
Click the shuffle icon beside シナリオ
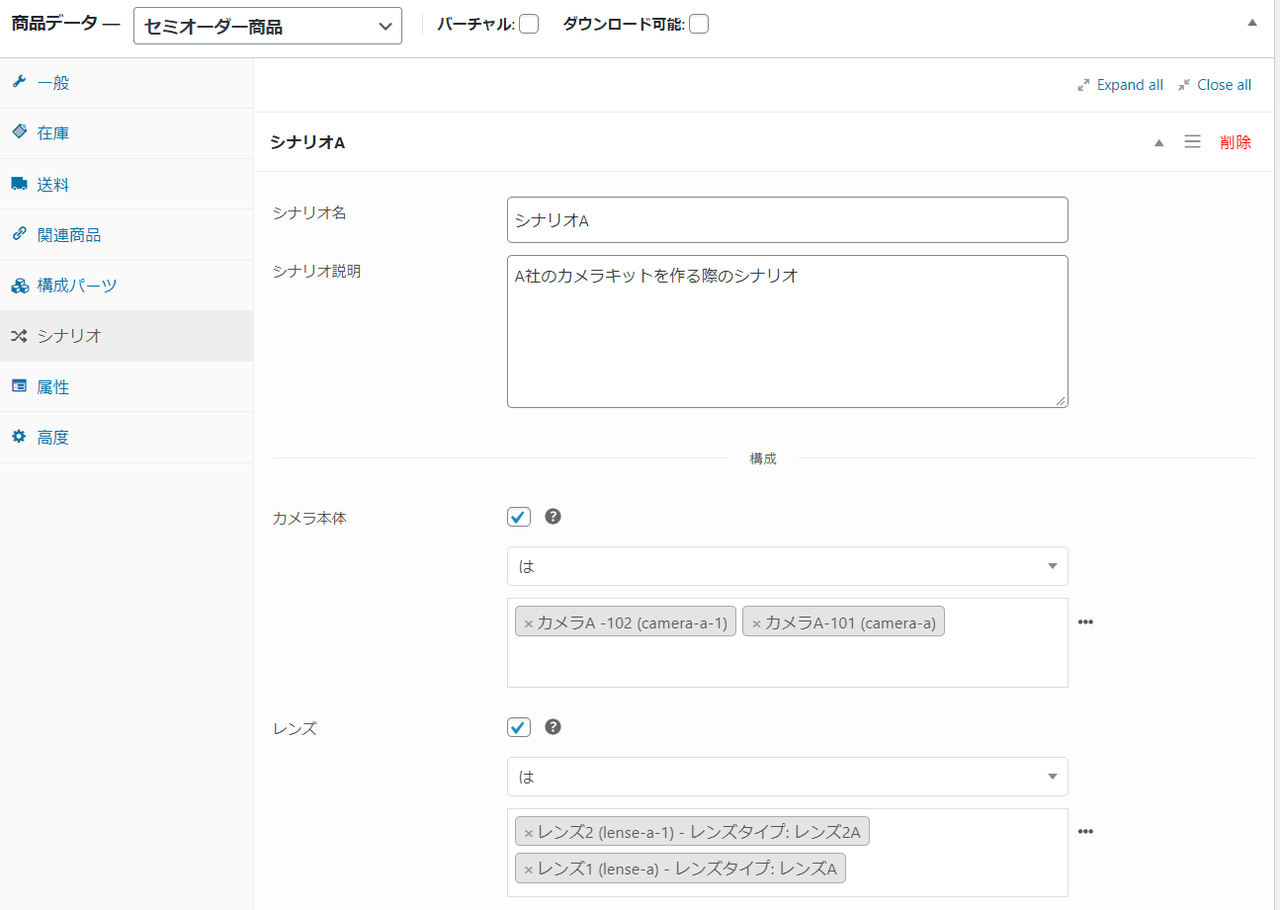point(19,336)
